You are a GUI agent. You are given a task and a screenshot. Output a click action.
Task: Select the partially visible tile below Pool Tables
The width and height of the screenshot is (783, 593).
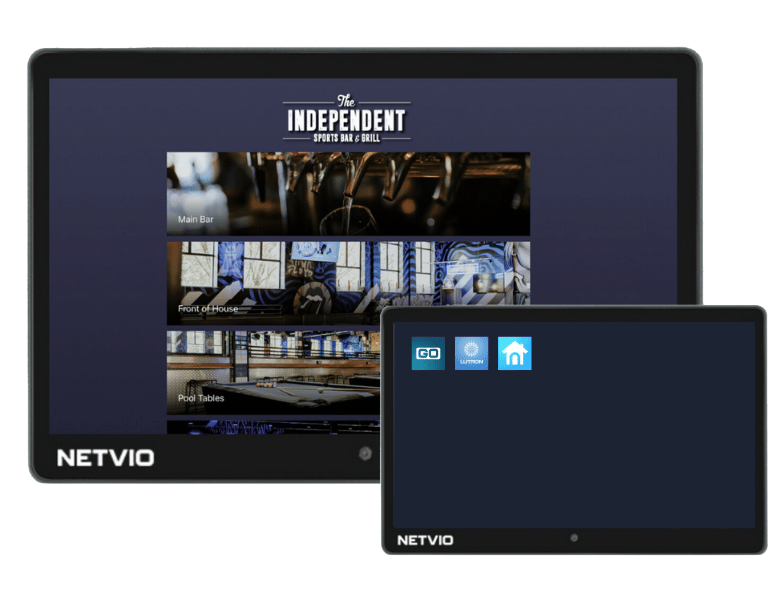(x=270, y=427)
